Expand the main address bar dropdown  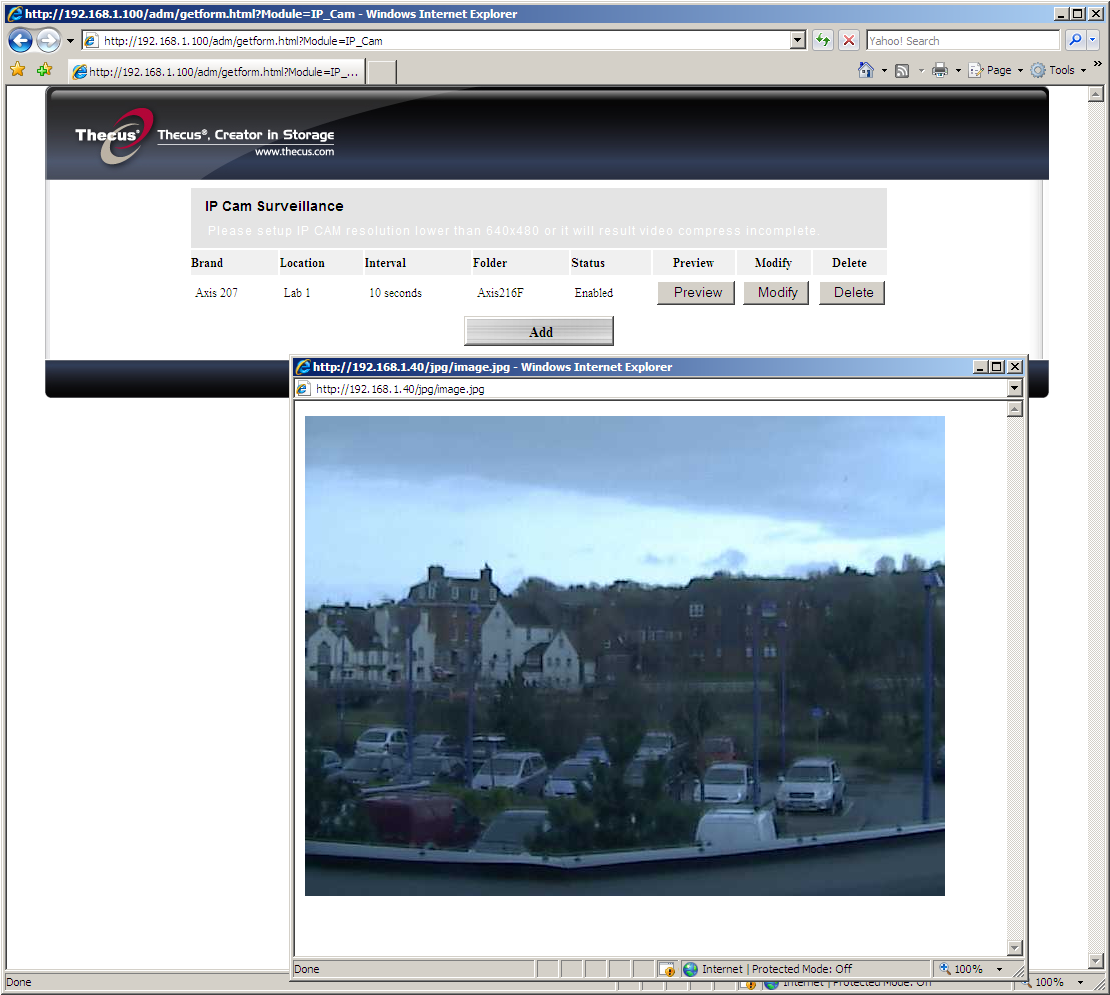tap(798, 40)
